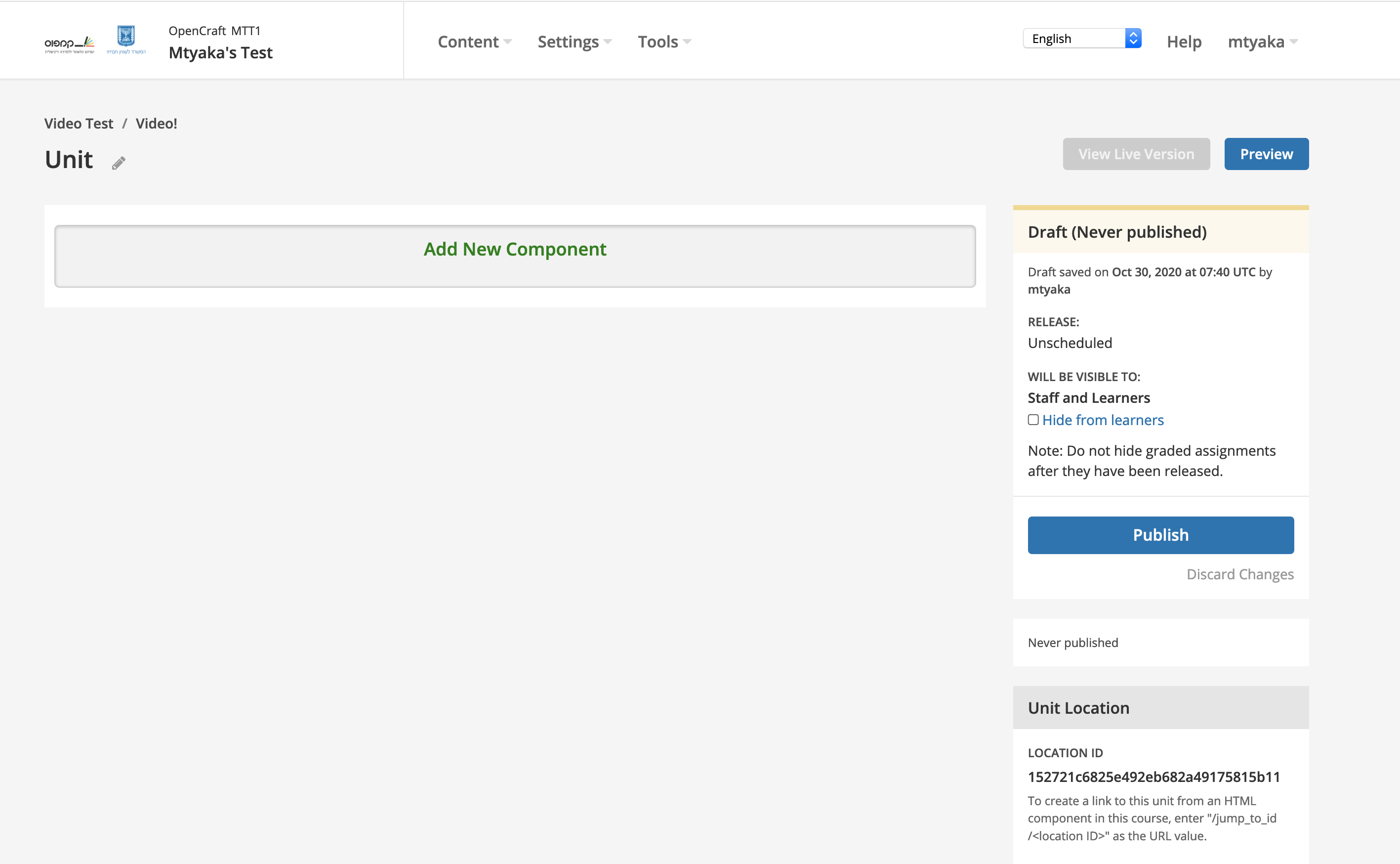Open the English language selector

1081,38
